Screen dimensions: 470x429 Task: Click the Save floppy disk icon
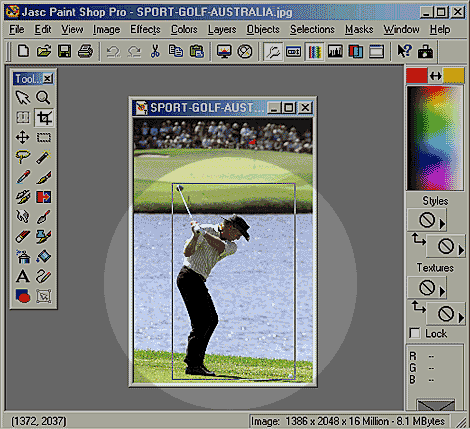click(65, 52)
